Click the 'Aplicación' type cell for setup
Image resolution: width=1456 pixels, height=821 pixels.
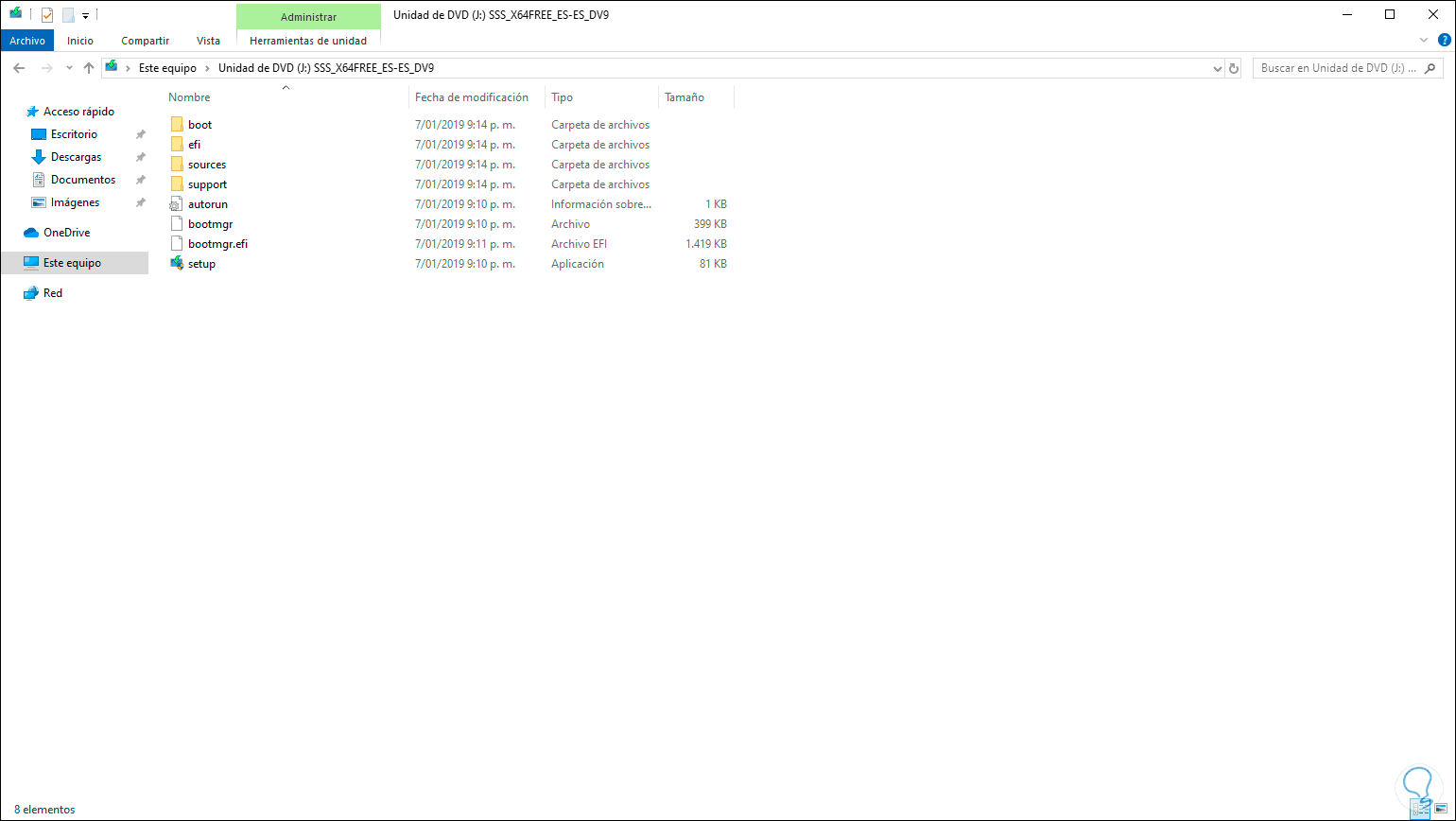(x=578, y=264)
